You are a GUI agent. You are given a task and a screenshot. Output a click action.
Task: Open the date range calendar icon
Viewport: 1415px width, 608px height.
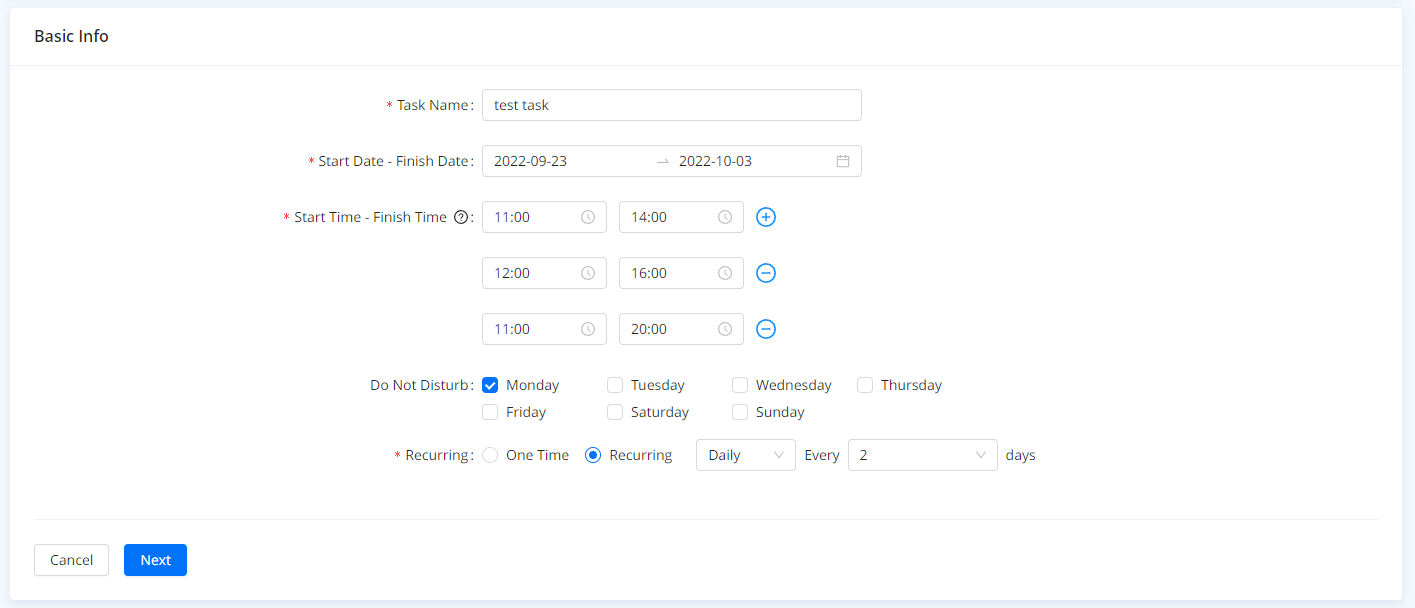tap(843, 161)
